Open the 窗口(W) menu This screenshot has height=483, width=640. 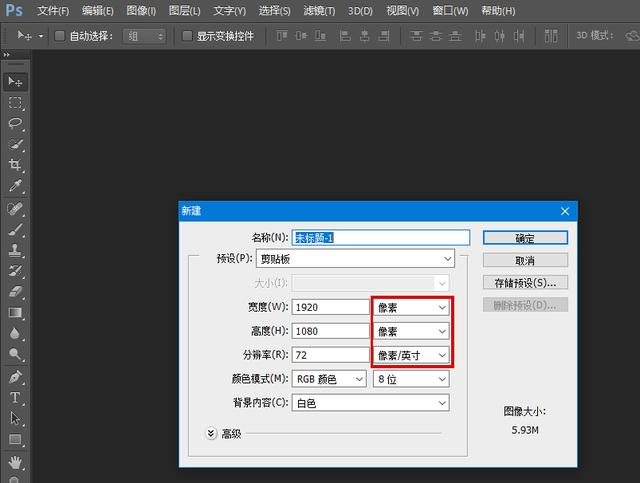pos(450,11)
